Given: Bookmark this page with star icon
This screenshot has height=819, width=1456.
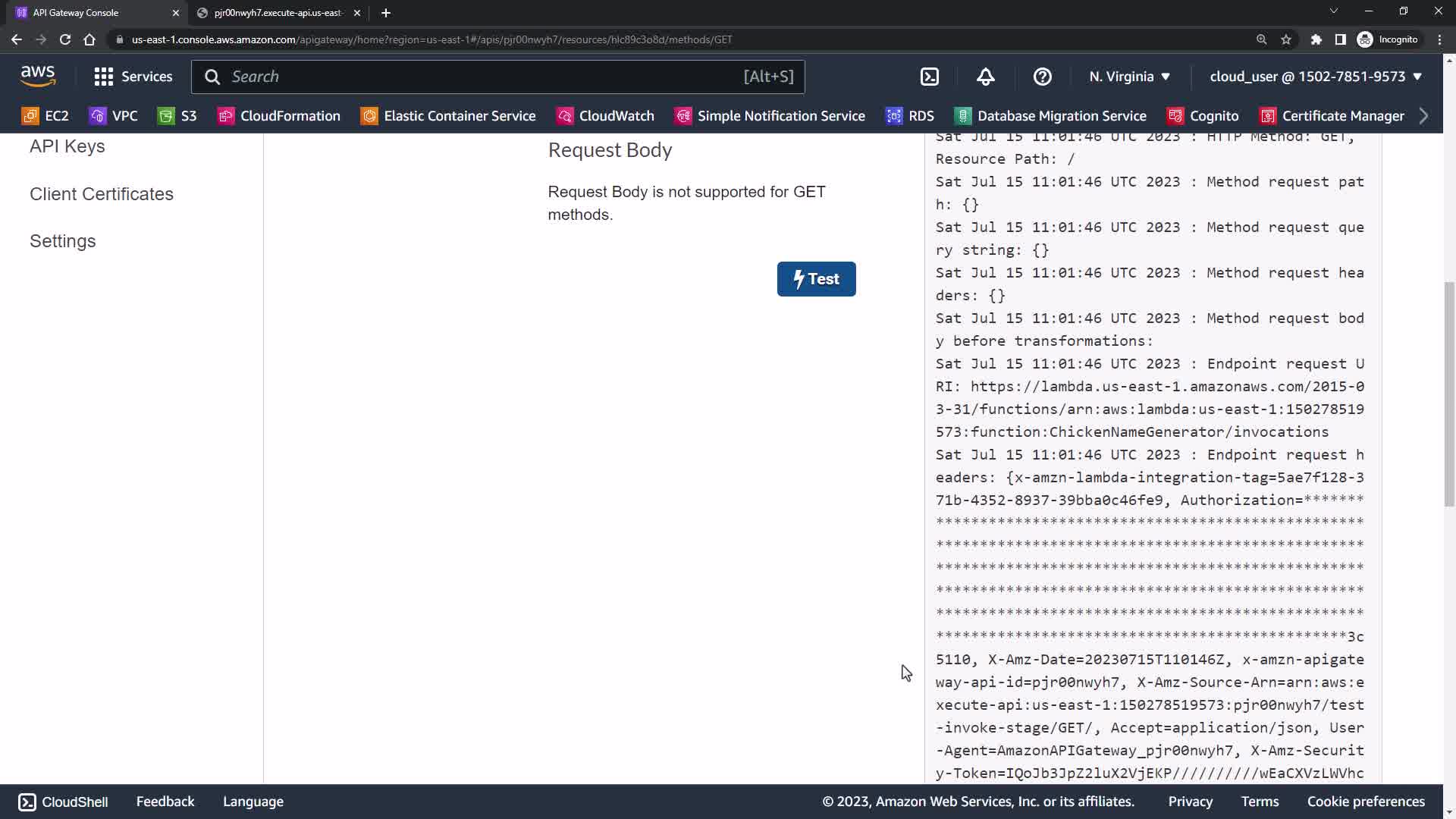Looking at the screenshot, I should pyautogui.click(x=1286, y=39).
